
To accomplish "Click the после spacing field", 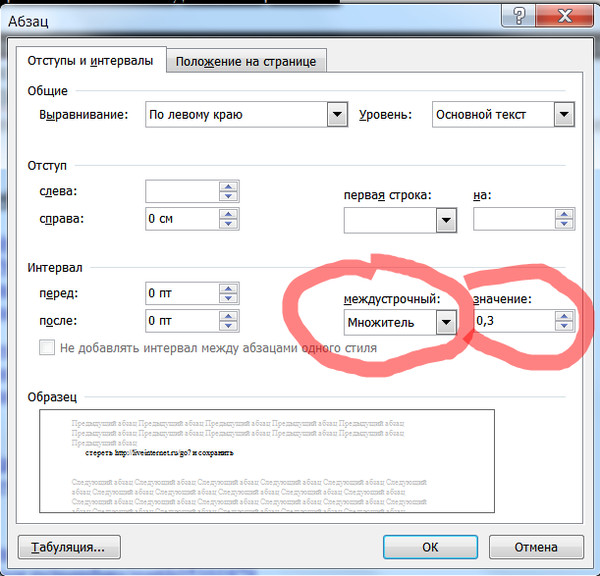I will click(182, 320).
